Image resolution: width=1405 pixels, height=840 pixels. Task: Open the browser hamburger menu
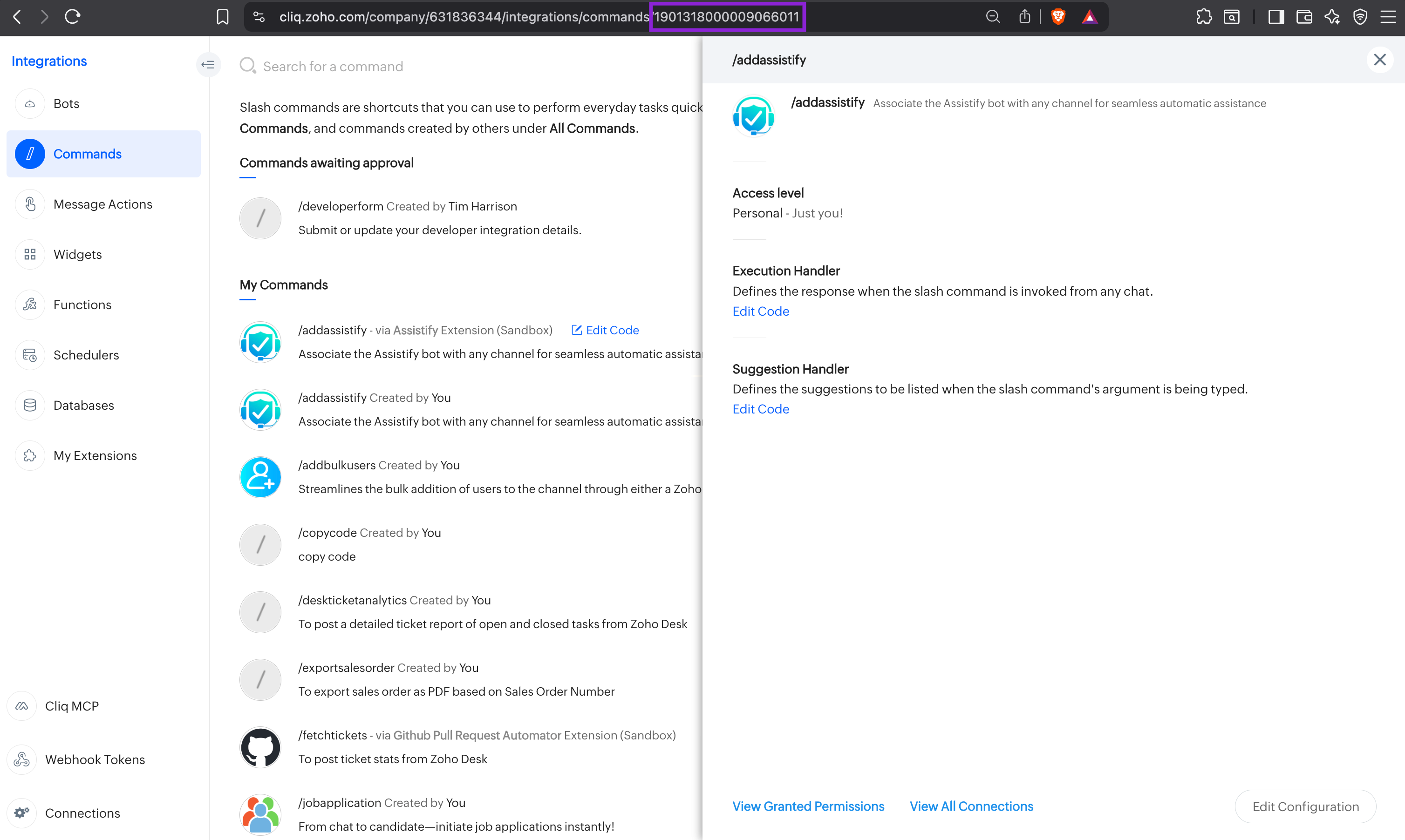[x=1388, y=17]
